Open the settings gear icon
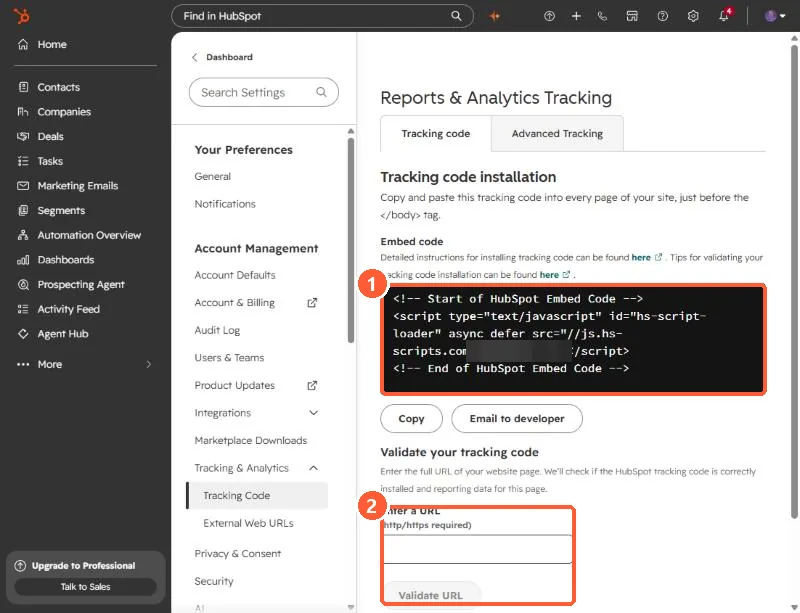 693,16
